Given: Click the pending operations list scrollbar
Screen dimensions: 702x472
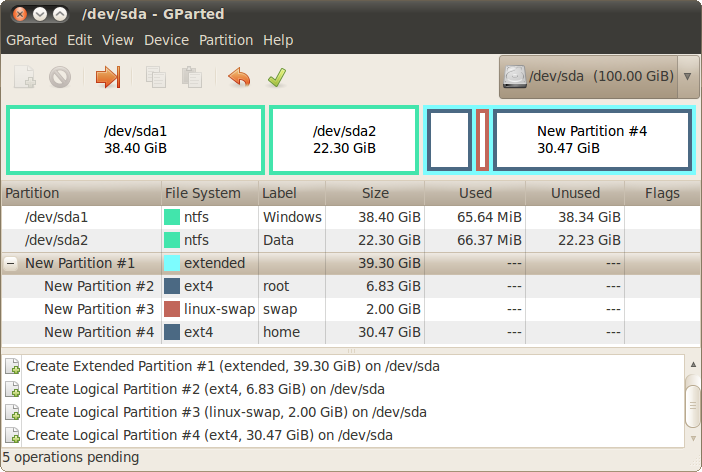Looking at the screenshot, I should click(693, 401).
